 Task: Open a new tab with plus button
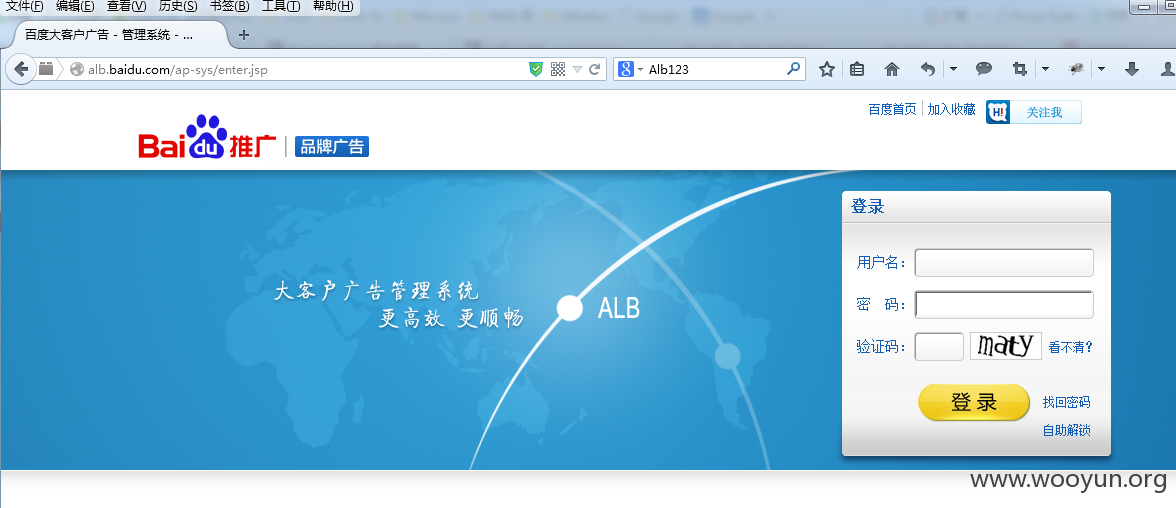[244, 35]
